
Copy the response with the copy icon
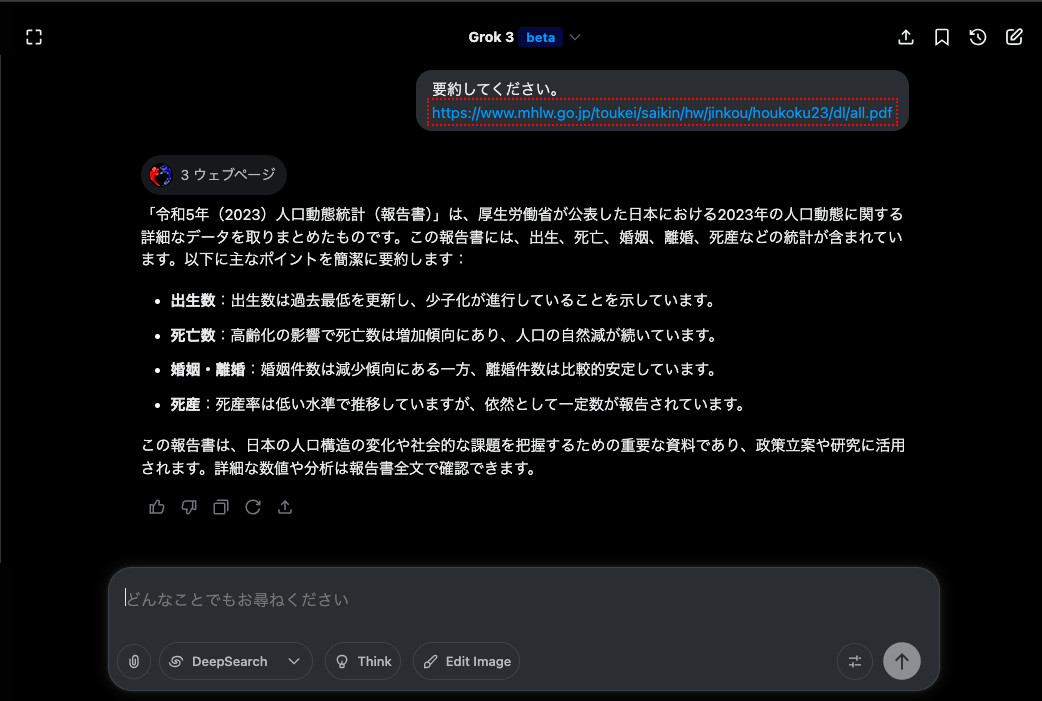[x=221, y=507]
